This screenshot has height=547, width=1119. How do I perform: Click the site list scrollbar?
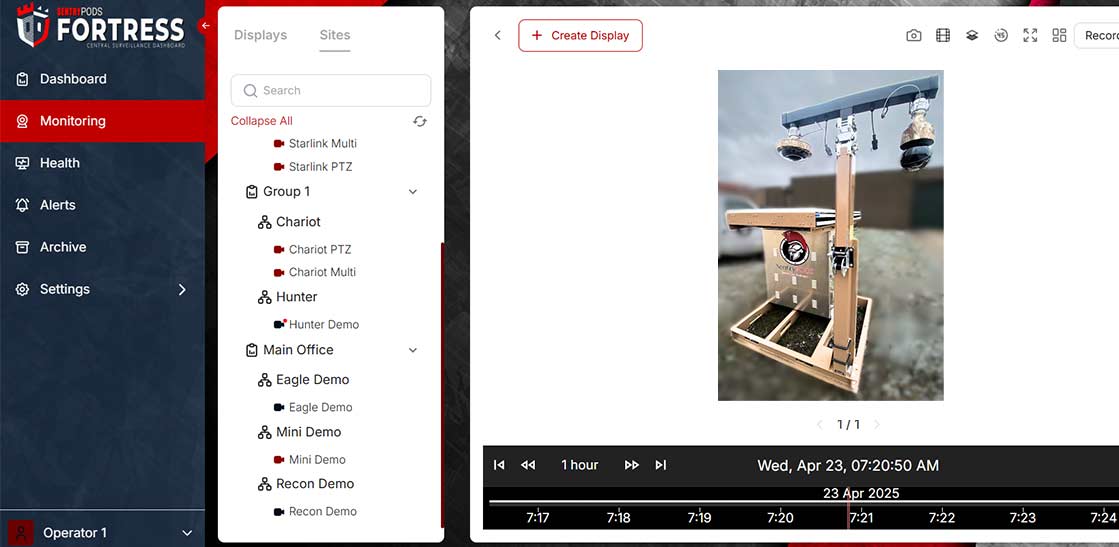[x=442, y=386]
